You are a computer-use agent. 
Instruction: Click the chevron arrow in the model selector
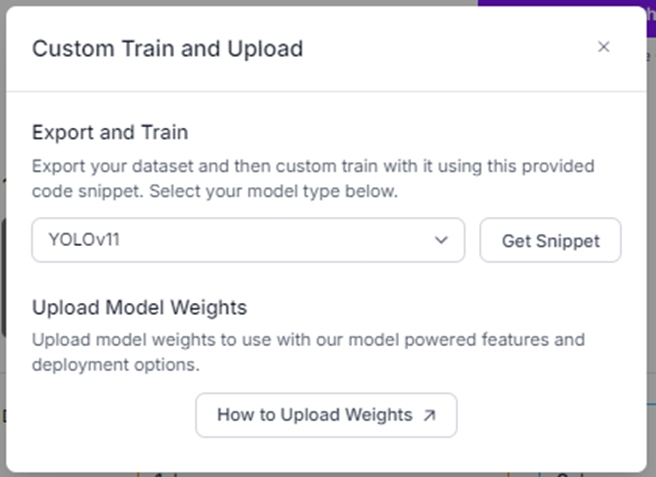(441, 240)
